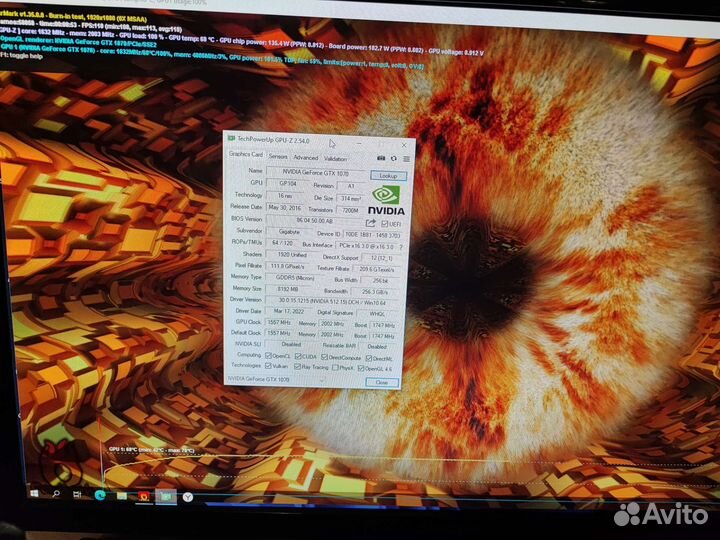Viewport: 720px width, 540px height.
Task: Toggle the DirectML checkbox
Action: 369,358
